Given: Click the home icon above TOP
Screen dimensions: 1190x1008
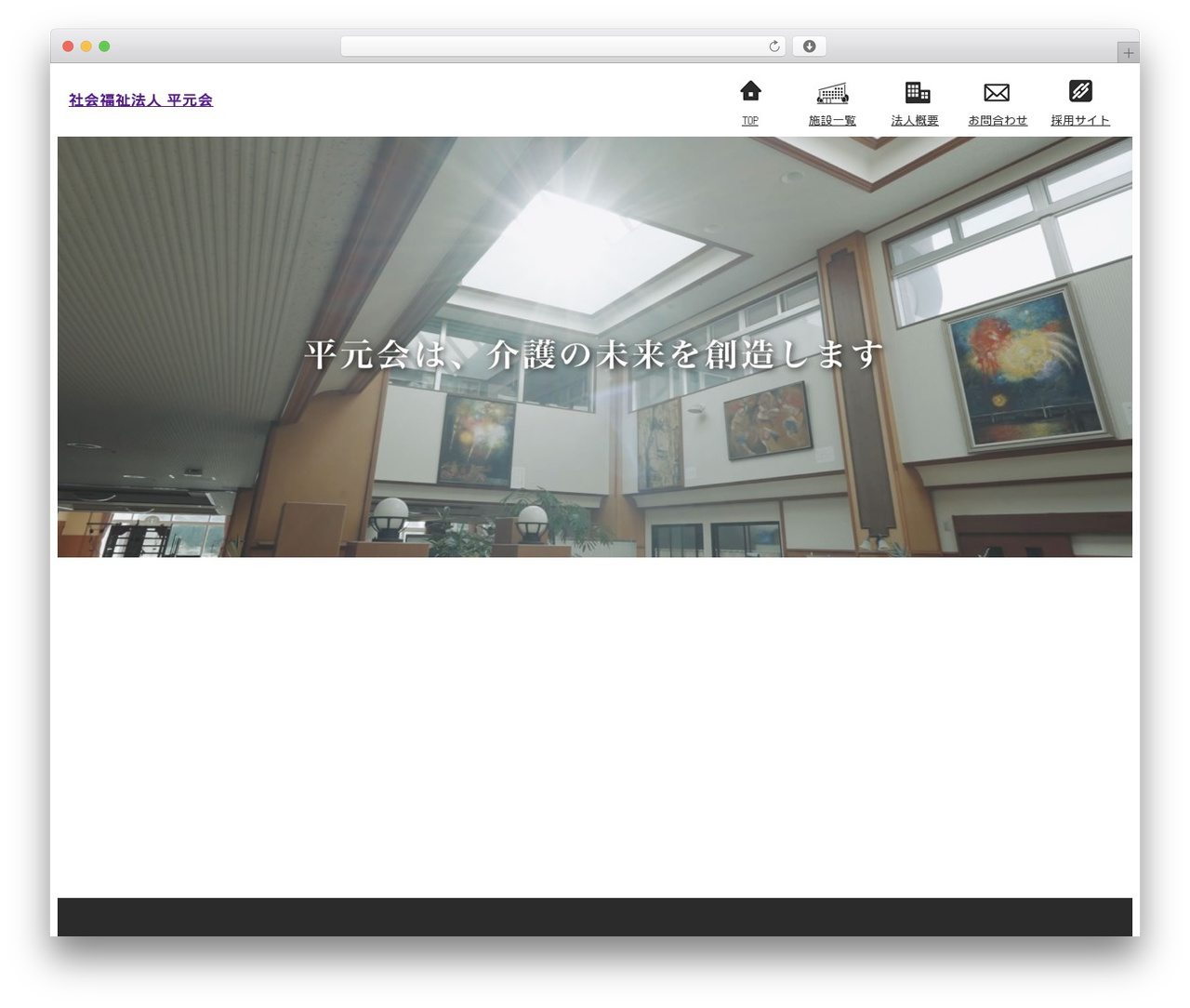Looking at the screenshot, I should click(x=750, y=90).
